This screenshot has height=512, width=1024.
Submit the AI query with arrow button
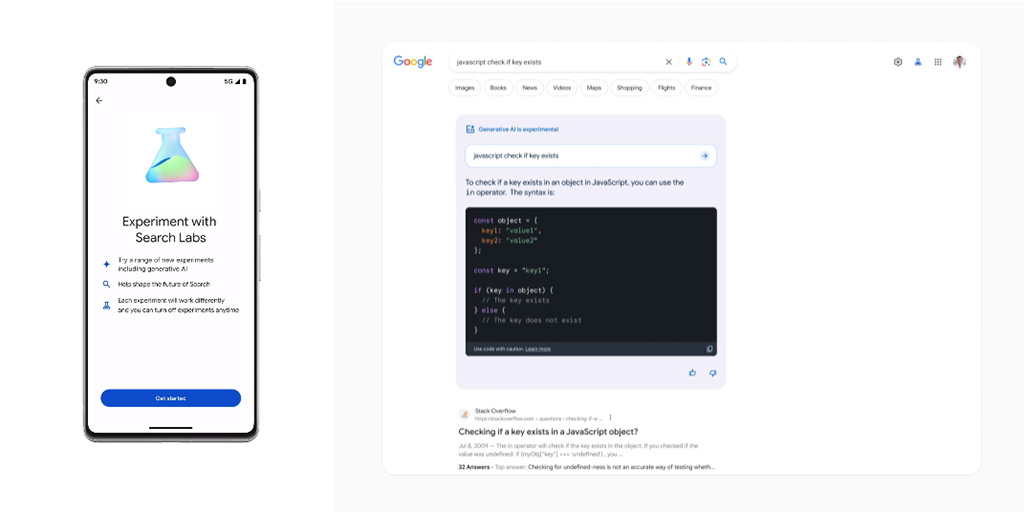(705, 156)
